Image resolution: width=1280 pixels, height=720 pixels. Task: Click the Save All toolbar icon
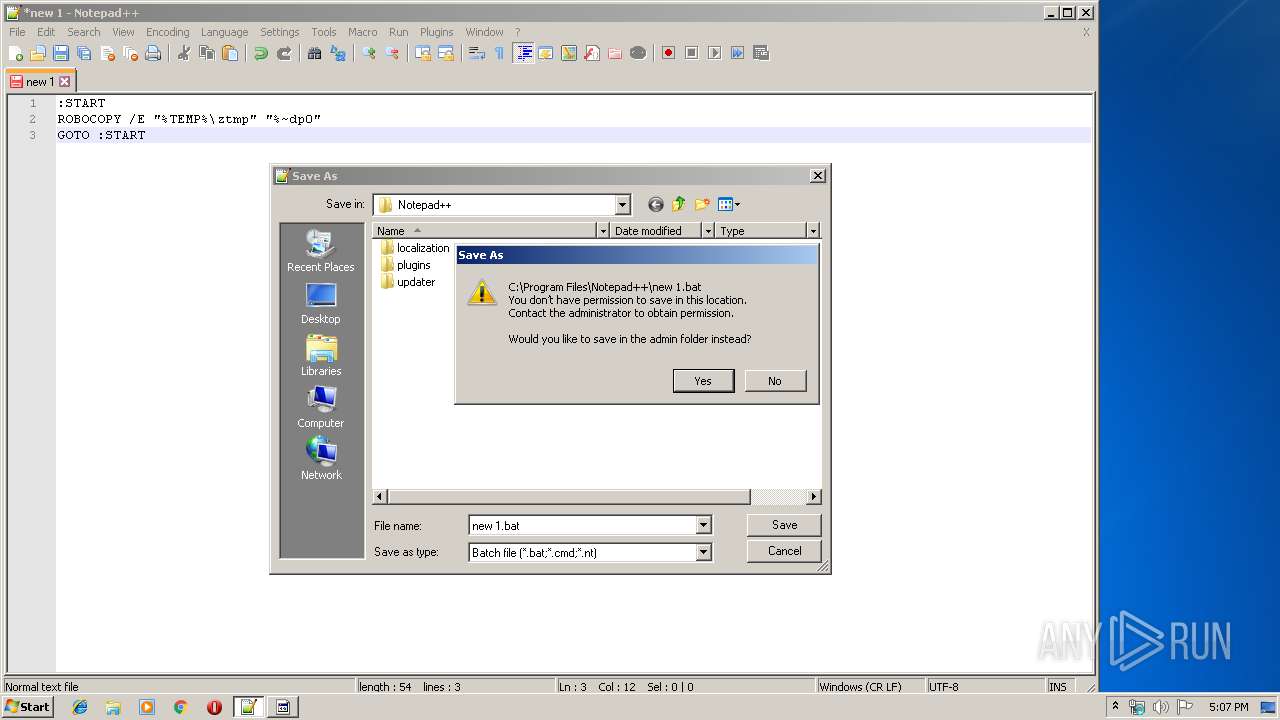pyautogui.click(x=84, y=53)
